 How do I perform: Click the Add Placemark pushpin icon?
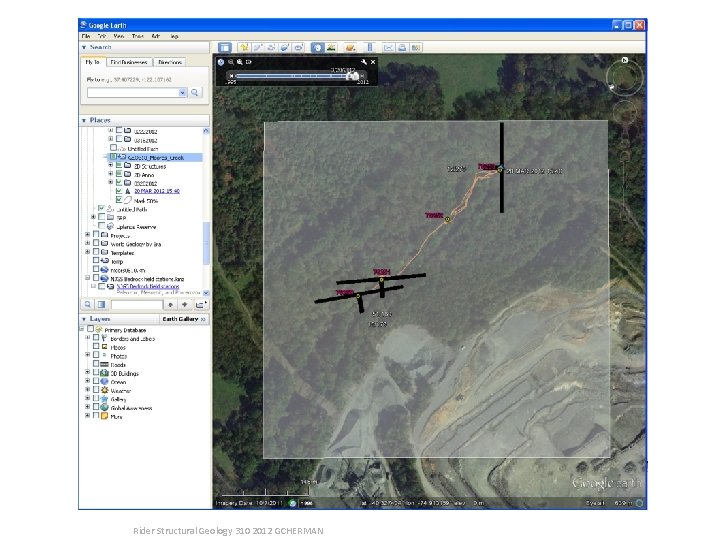coord(244,48)
